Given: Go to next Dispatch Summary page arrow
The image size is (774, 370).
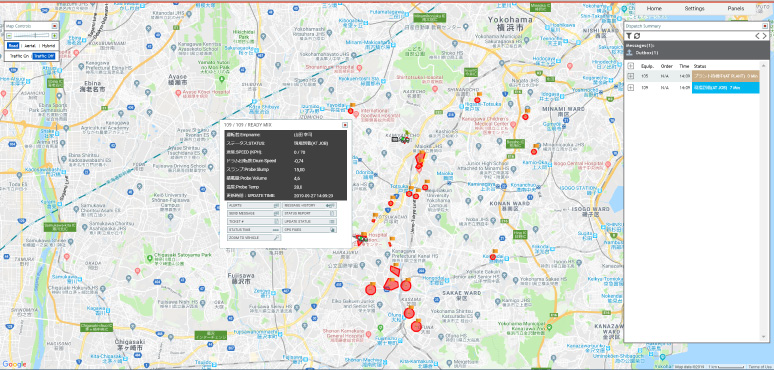Looking at the screenshot, I should click(765, 36).
